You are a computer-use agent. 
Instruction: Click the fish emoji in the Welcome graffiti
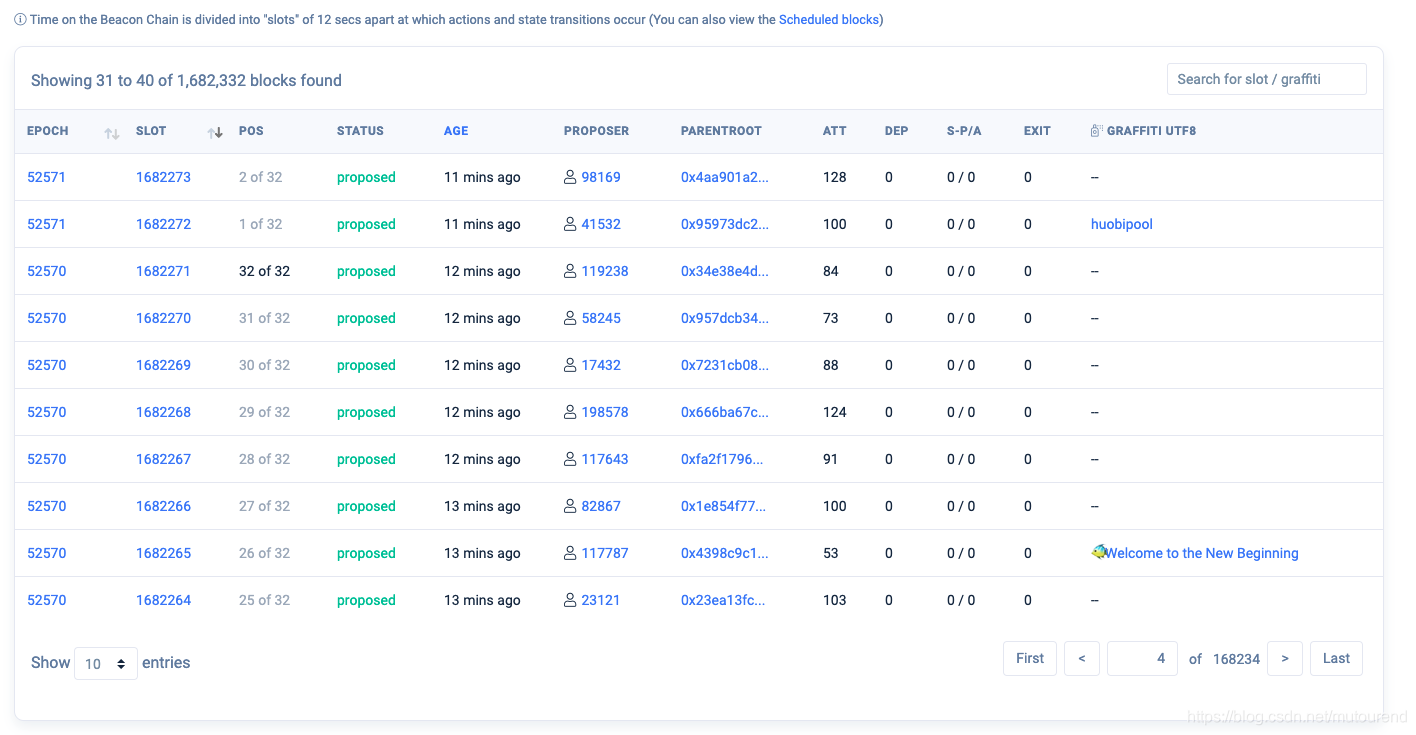pyautogui.click(x=1099, y=552)
